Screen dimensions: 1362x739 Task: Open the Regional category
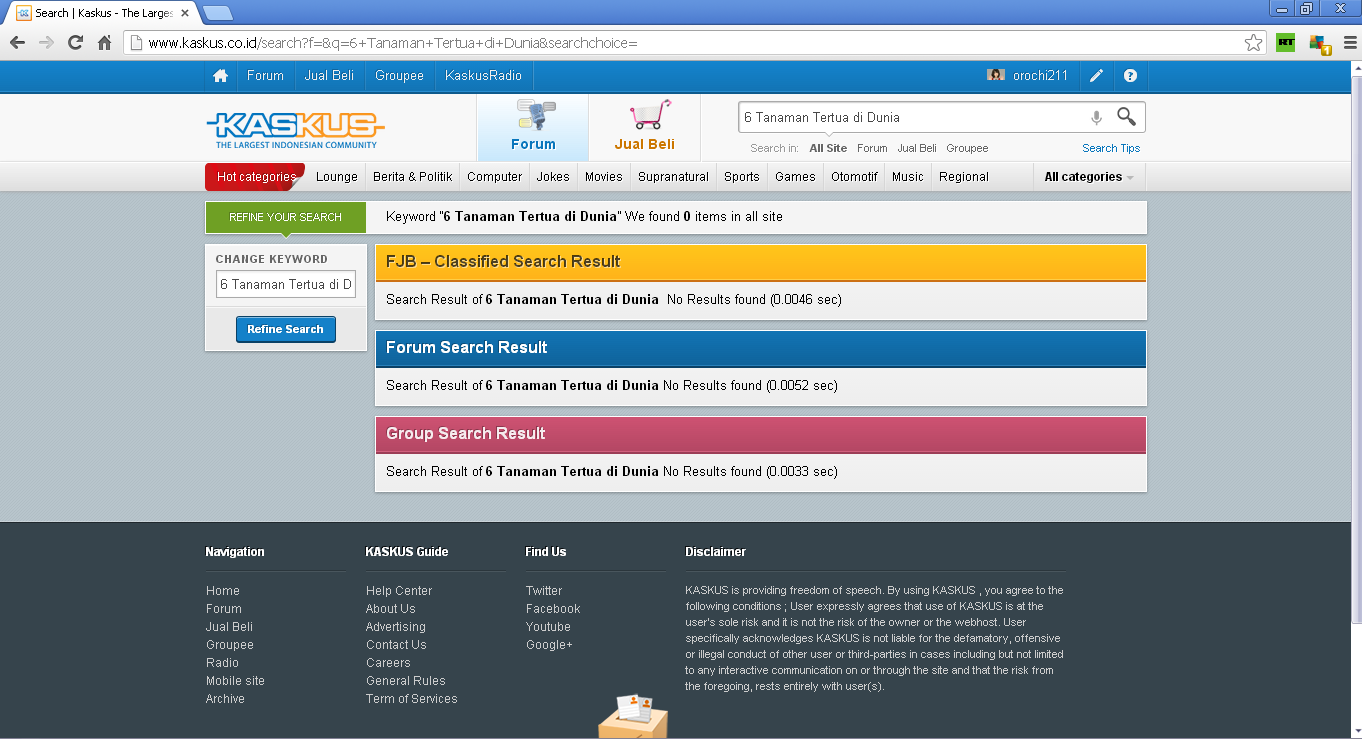click(x=964, y=177)
